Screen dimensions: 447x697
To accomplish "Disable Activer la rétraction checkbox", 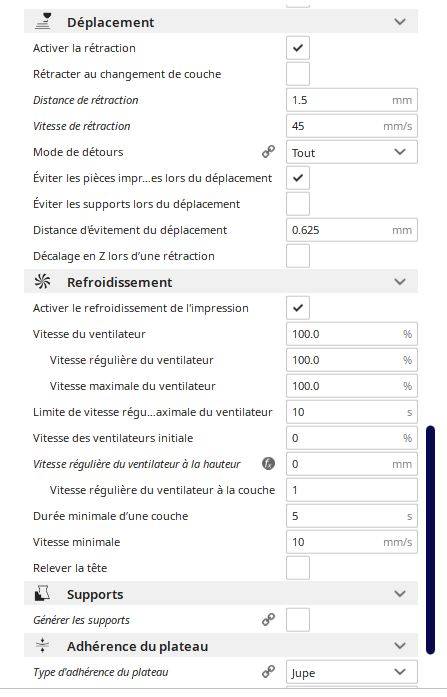I will coord(298,48).
